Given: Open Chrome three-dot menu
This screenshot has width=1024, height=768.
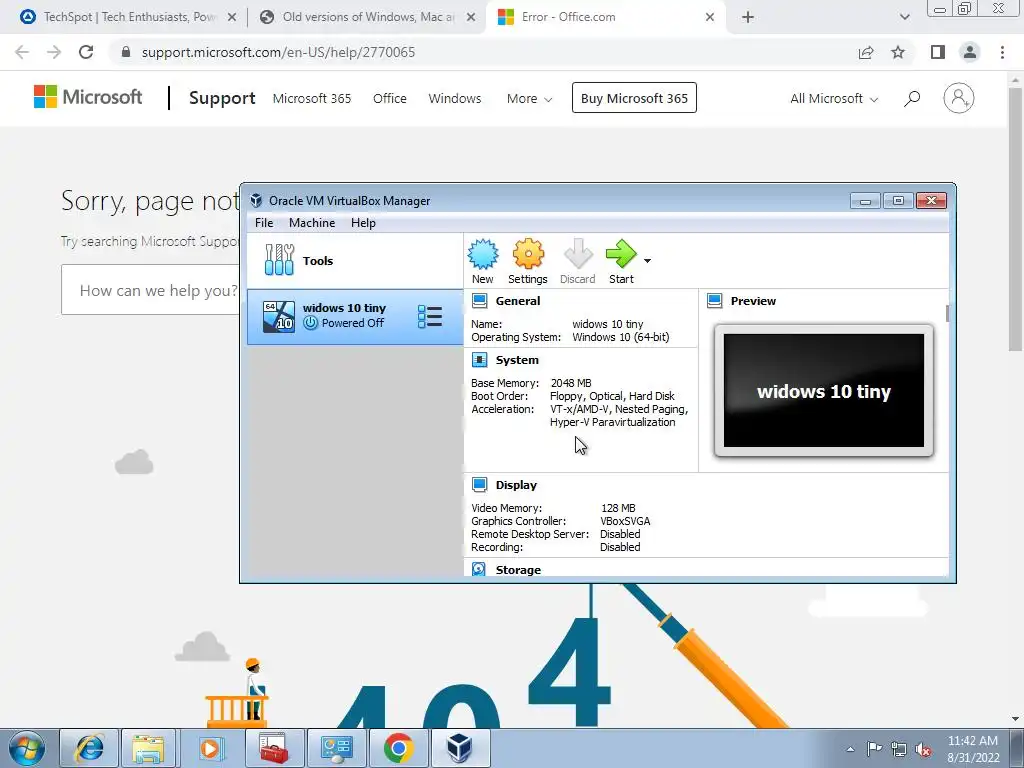Looking at the screenshot, I should [x=1002, y=52].
